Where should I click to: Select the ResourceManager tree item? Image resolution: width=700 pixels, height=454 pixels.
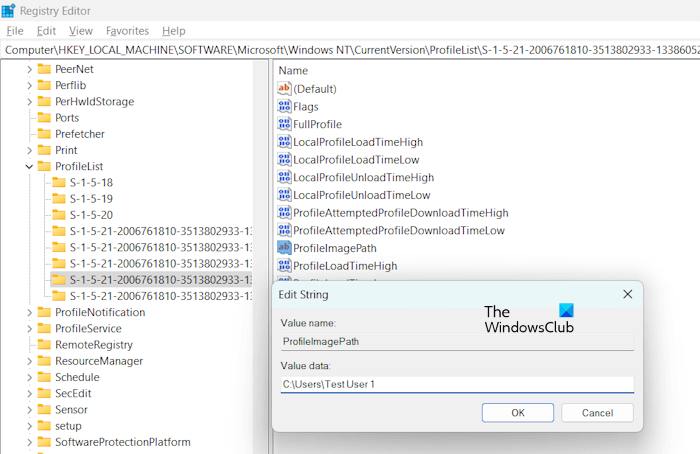(x=99, y=361)
